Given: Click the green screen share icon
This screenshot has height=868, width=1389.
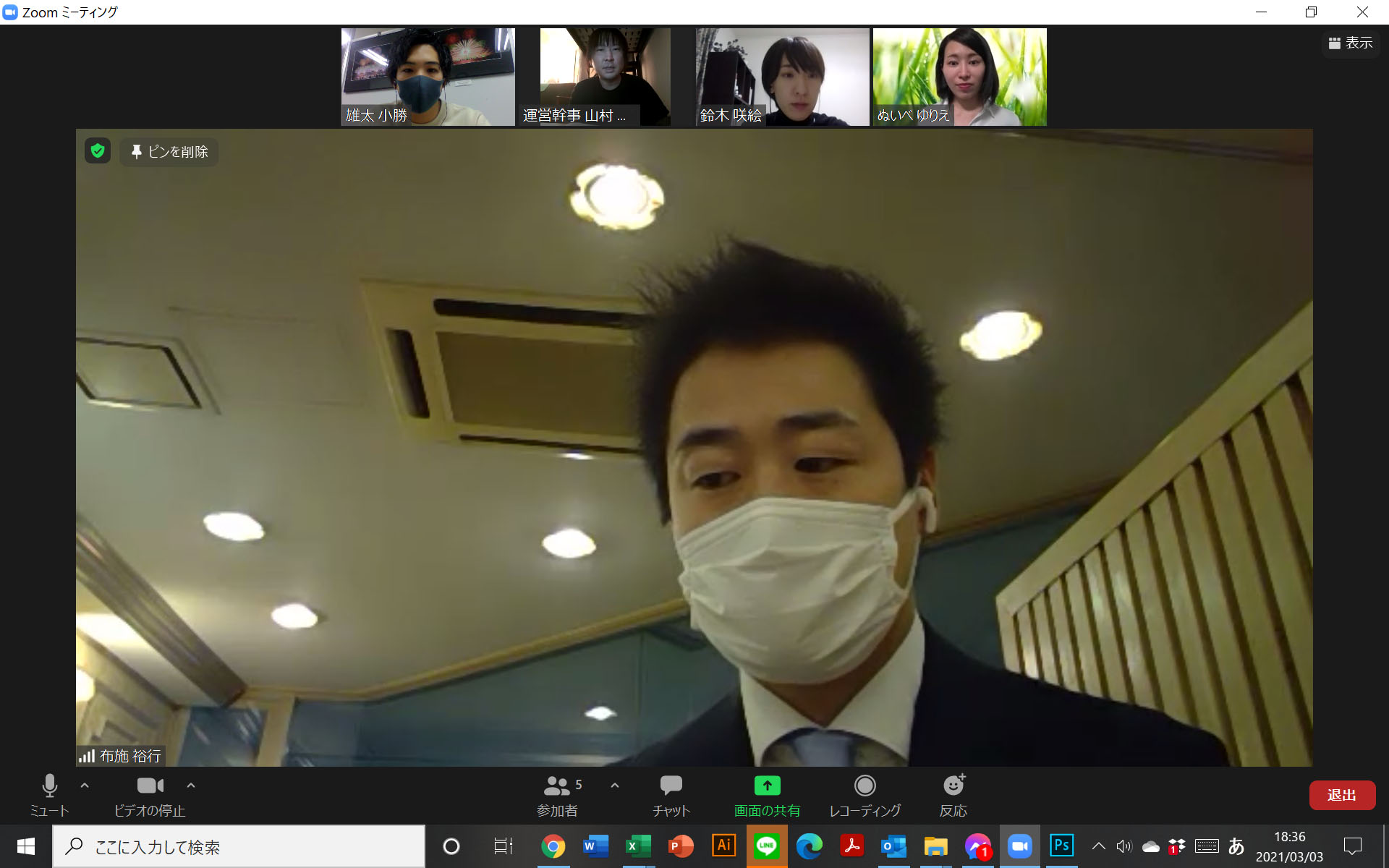Looking at the screenshot, I should [x=767, y=786].
